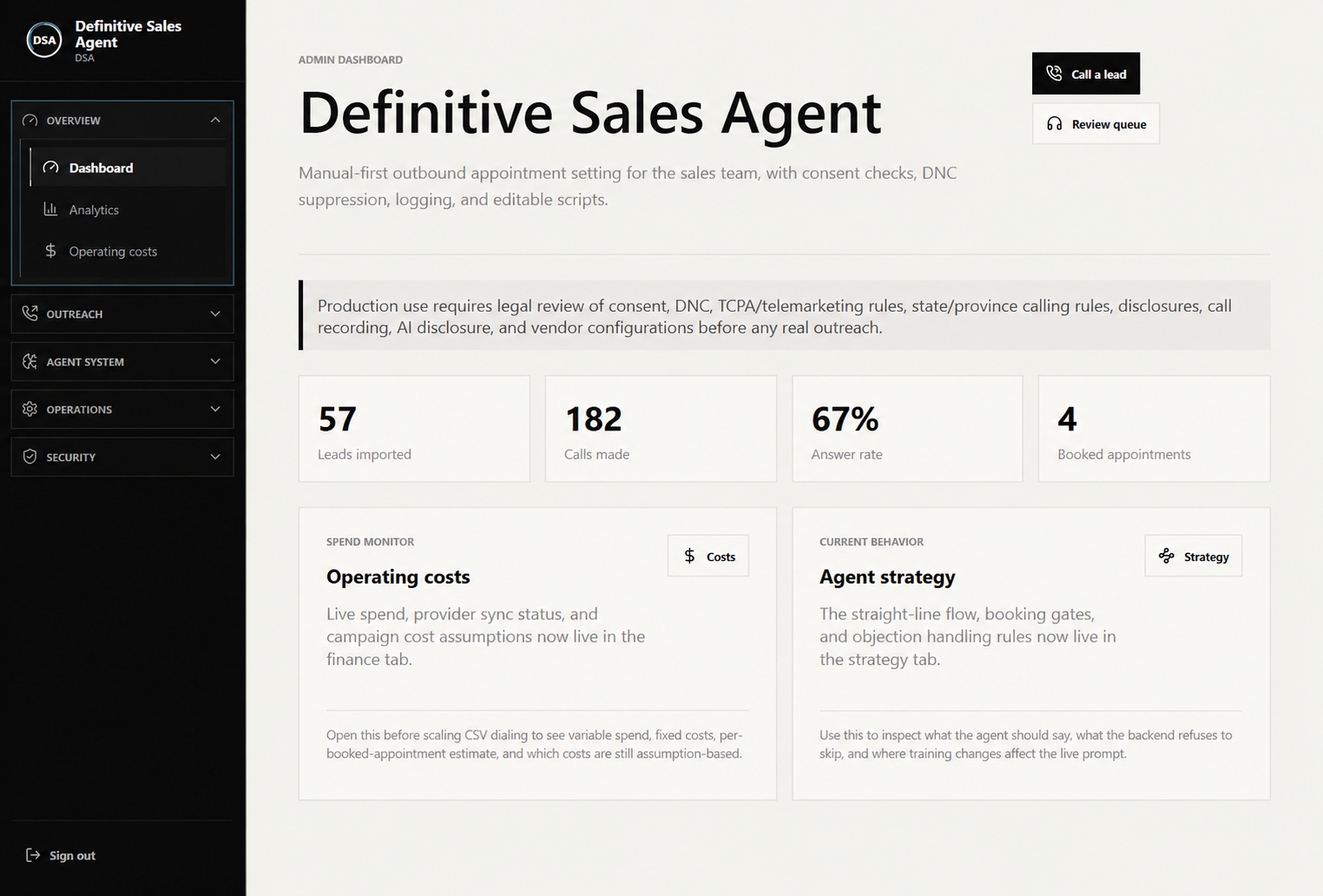This screenshot has width=1323, height=896.
Task: Click the Answer rate value 67%
Action: [845, 419]
